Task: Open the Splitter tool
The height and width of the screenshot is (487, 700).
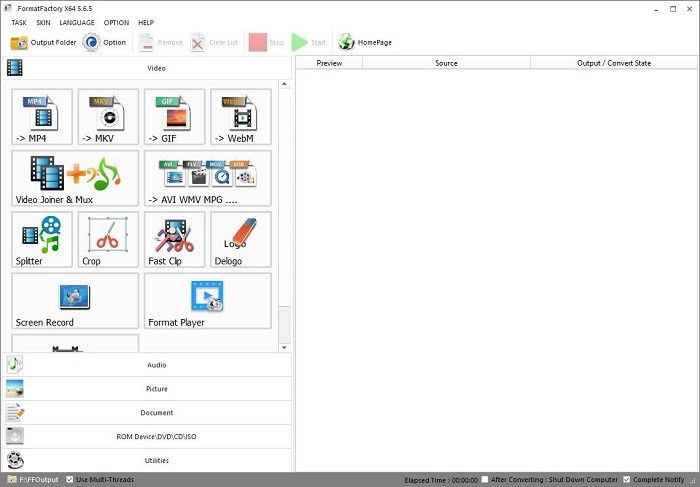Action: [42, 240]
